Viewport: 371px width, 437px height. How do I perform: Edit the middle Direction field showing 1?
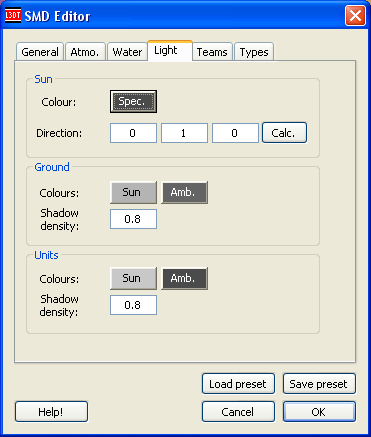184,133
